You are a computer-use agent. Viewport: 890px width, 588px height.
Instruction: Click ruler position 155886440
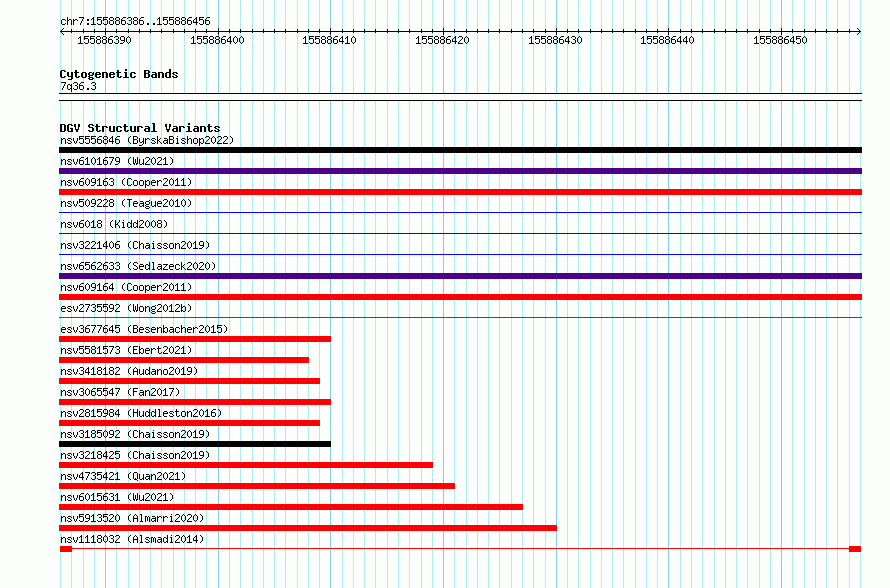tap(667, 40)
